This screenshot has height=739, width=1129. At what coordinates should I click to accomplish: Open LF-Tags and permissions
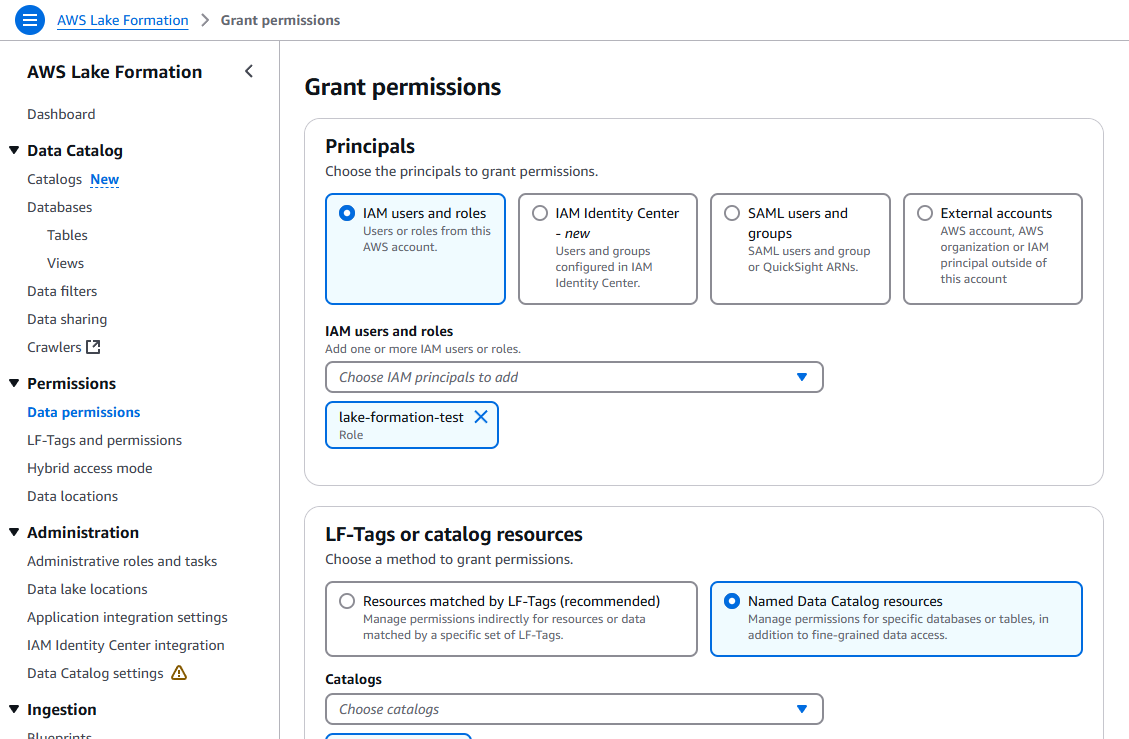pyautogui.click(x=104, y=440)
